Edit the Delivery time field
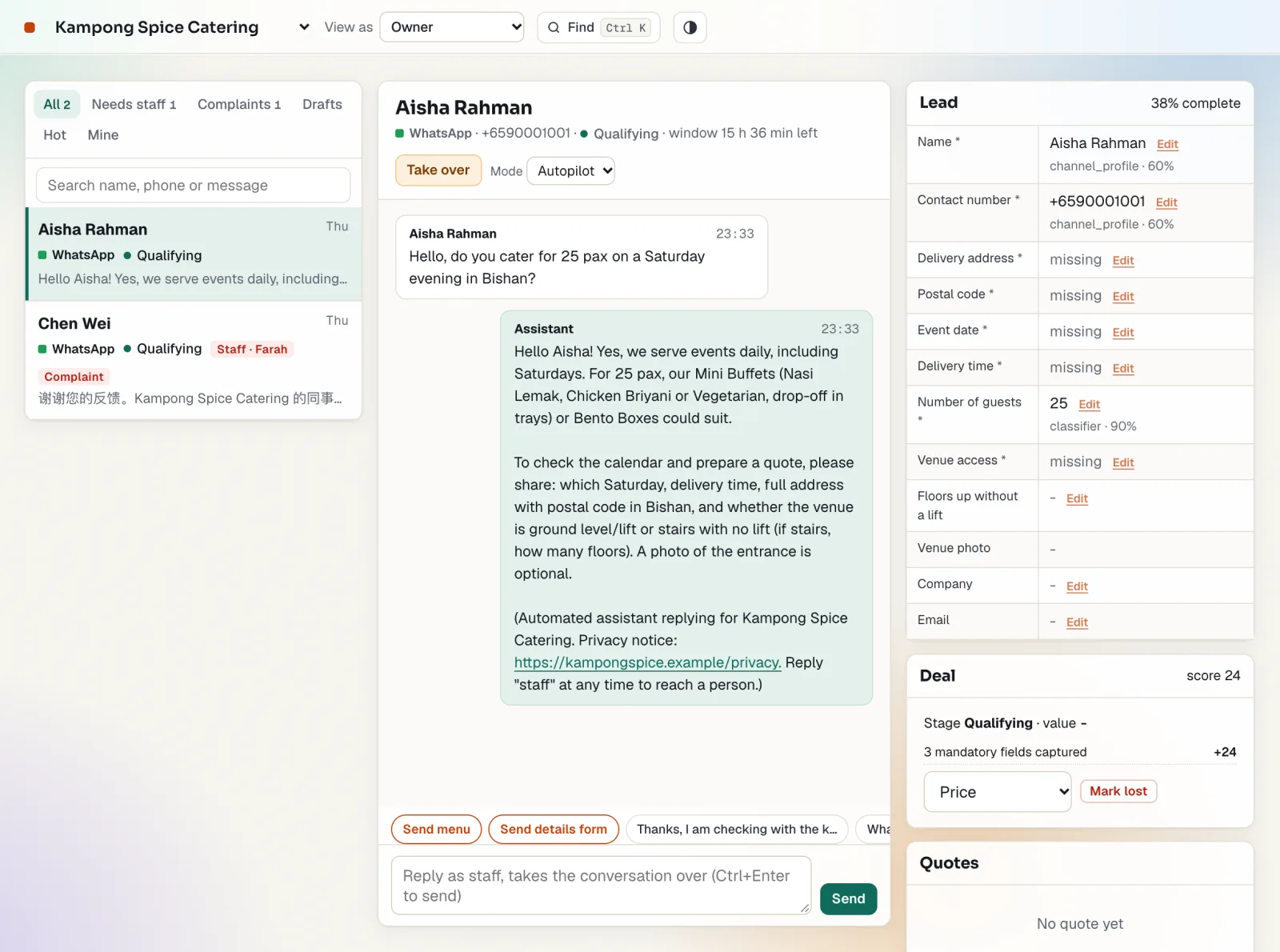Viewport: 1280px width, 952px height. (x=1123, y=368)
